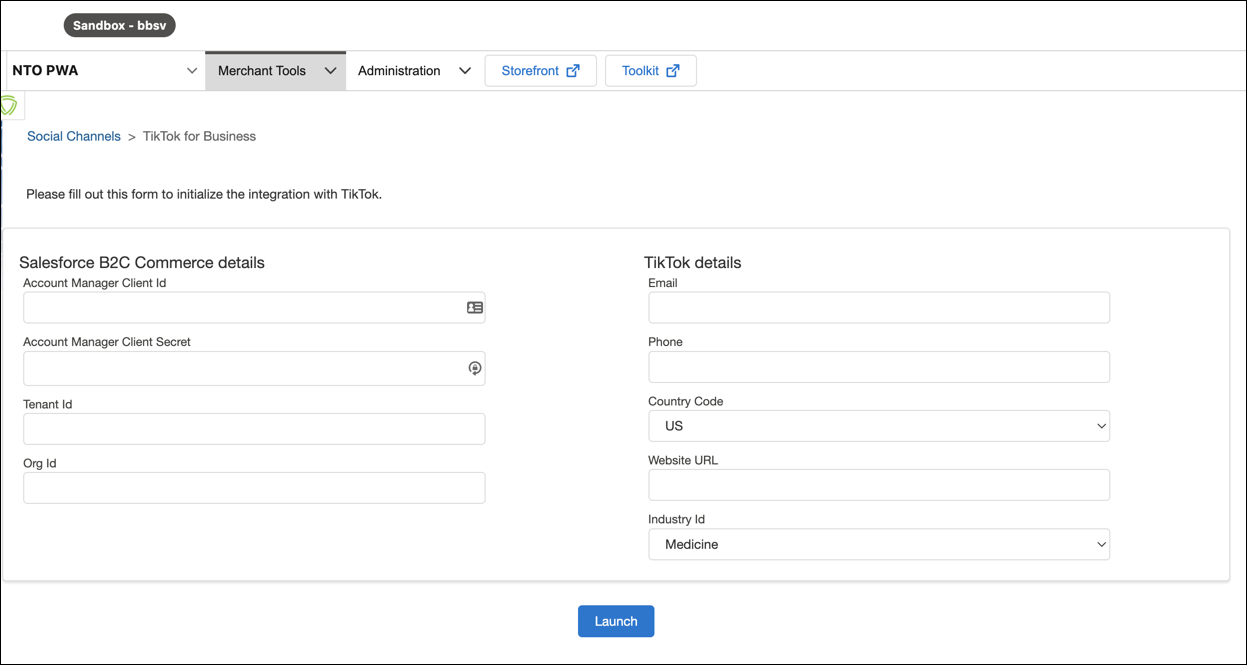Click the Org Id label

coord(40,463)
